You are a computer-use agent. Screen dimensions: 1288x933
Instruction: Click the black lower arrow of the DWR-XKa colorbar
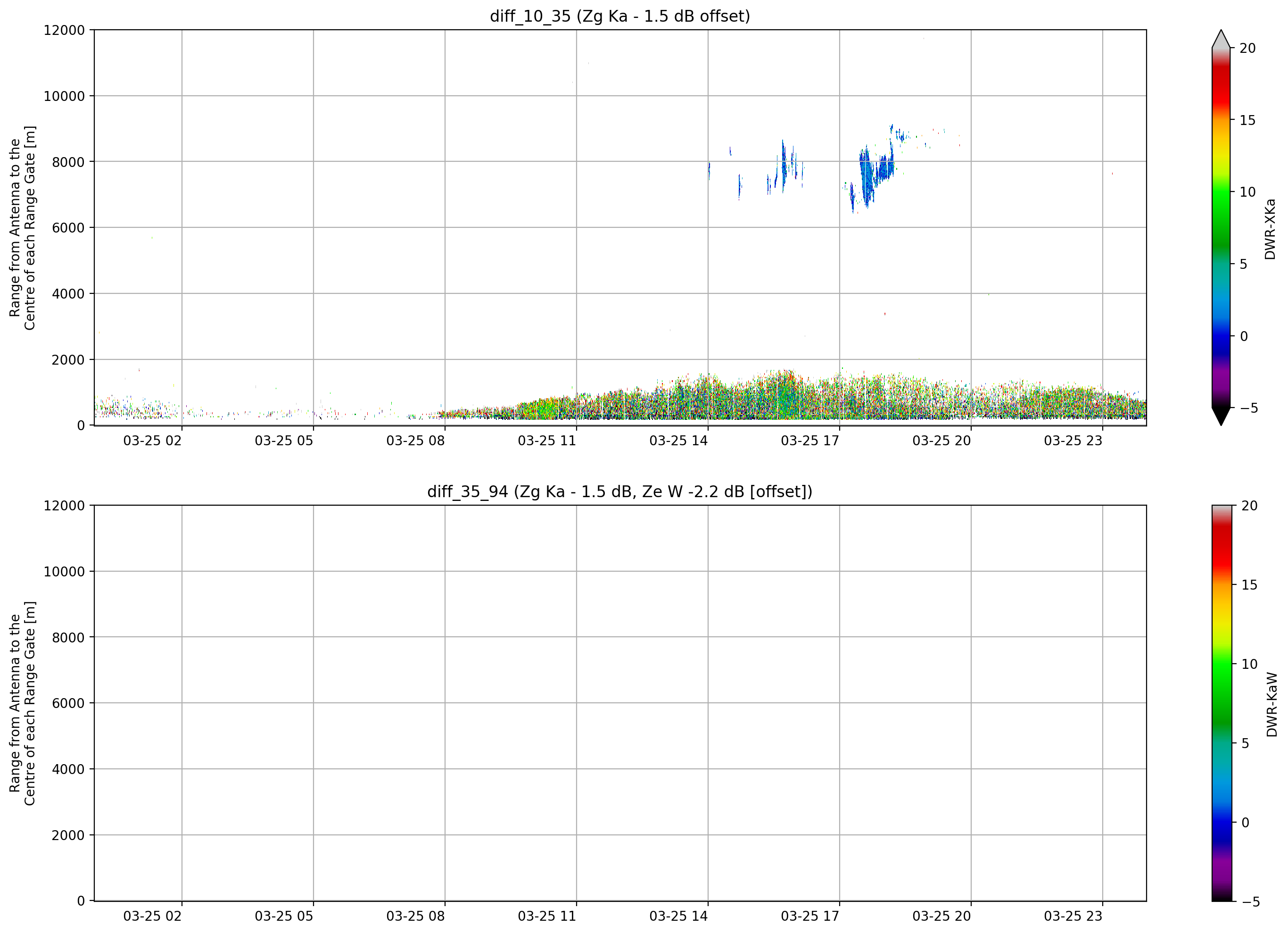[x=1221, y=417]
